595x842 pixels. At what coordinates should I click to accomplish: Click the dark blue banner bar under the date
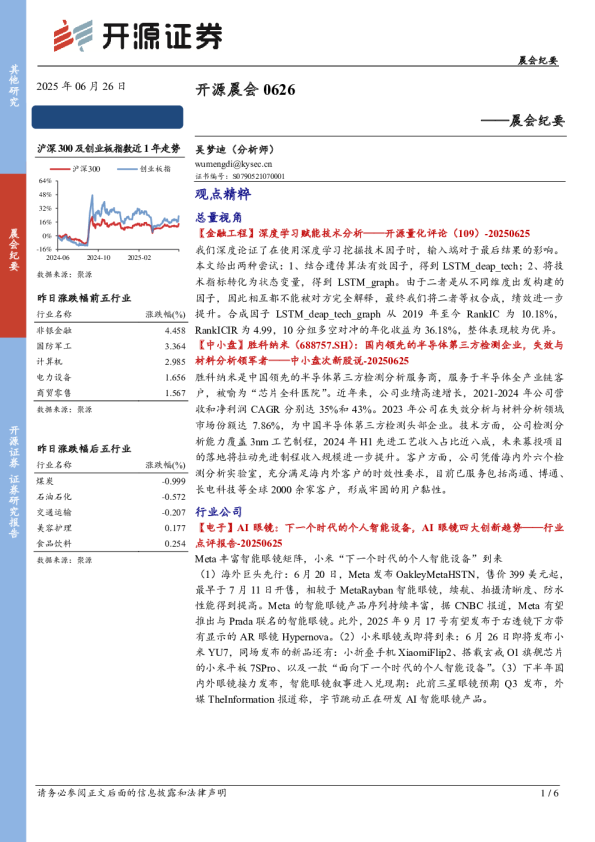tap(107, 117)
